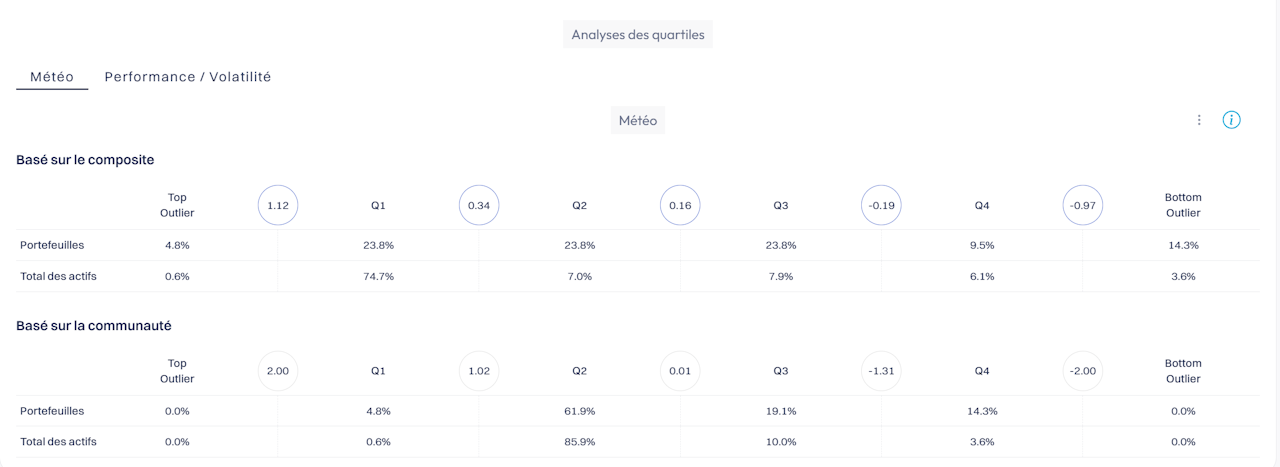Click the 0.34 threshold circle
This screenshot has height=467, width=1280.
(x=479, y=205)
